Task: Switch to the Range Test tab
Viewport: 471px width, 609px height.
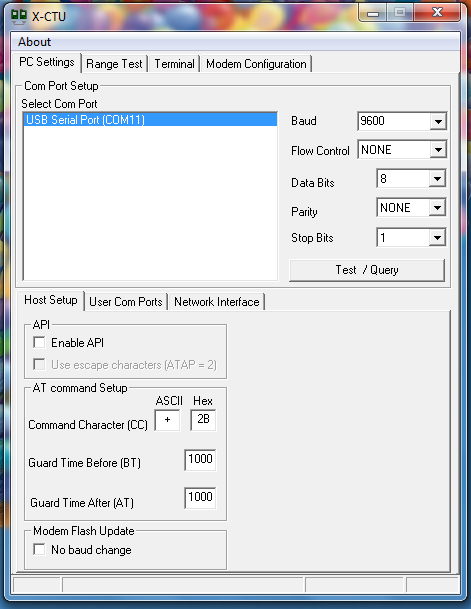Action: [114, 64]
